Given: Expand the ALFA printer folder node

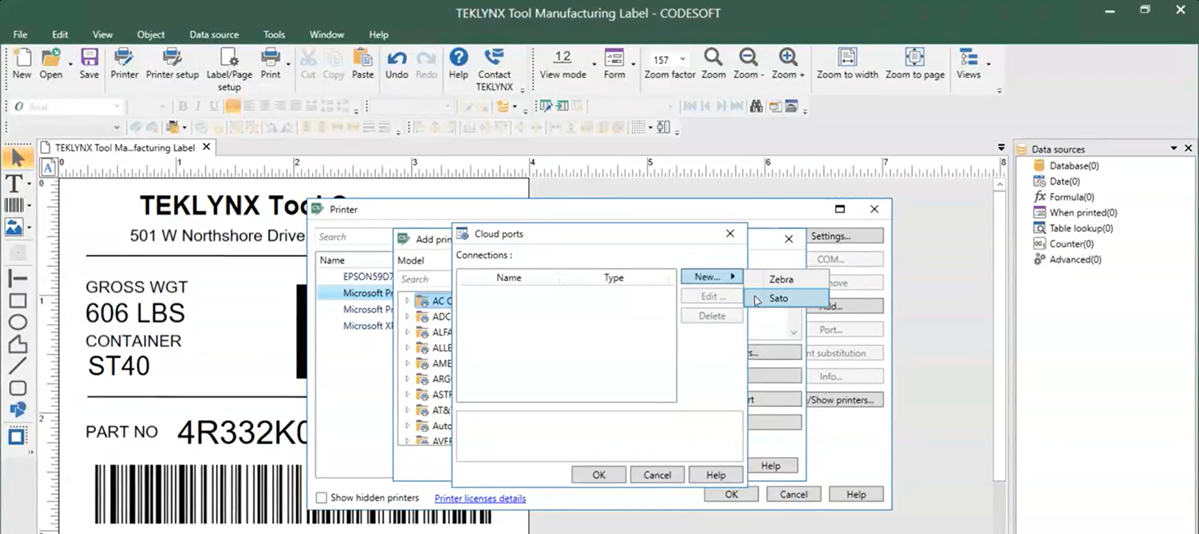Looking at the screenshot, I should pos(407,332).
